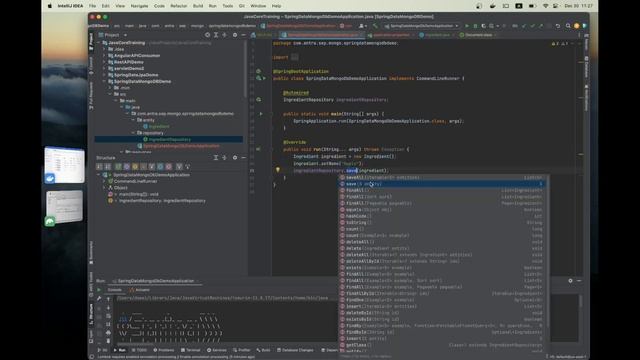This screenshot has height=360, width=640.
Task: Open Project view dropdown in panel header
Action: (112, 35)
